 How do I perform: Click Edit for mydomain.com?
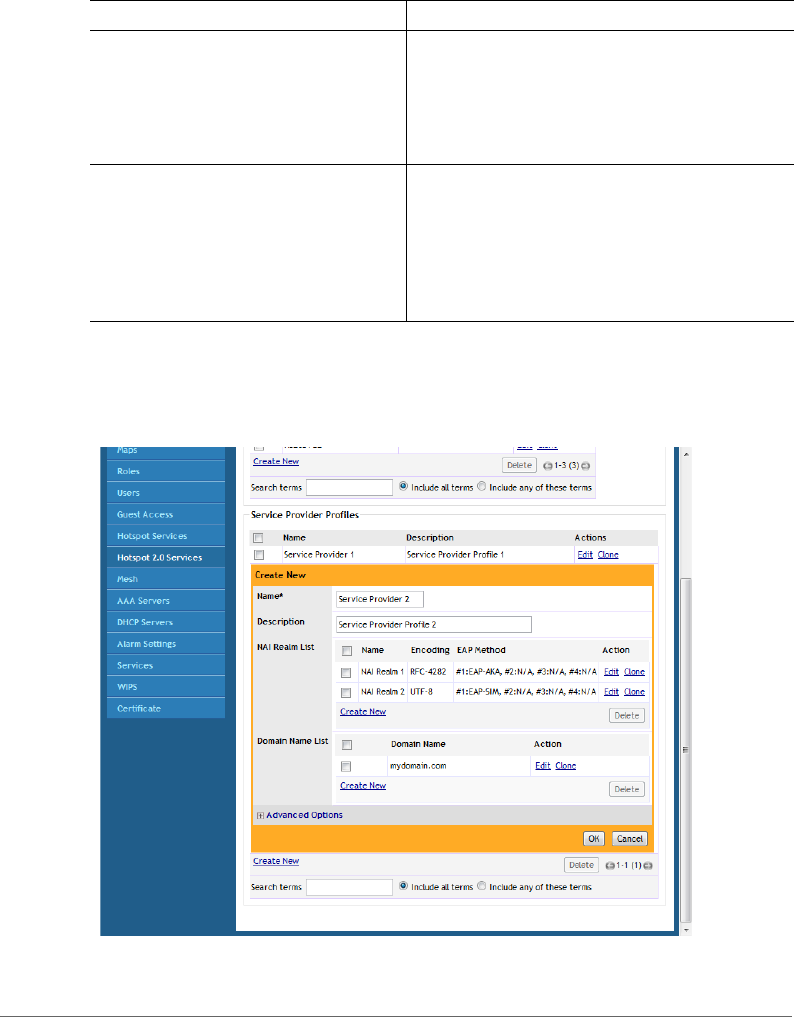coord(543,766)
